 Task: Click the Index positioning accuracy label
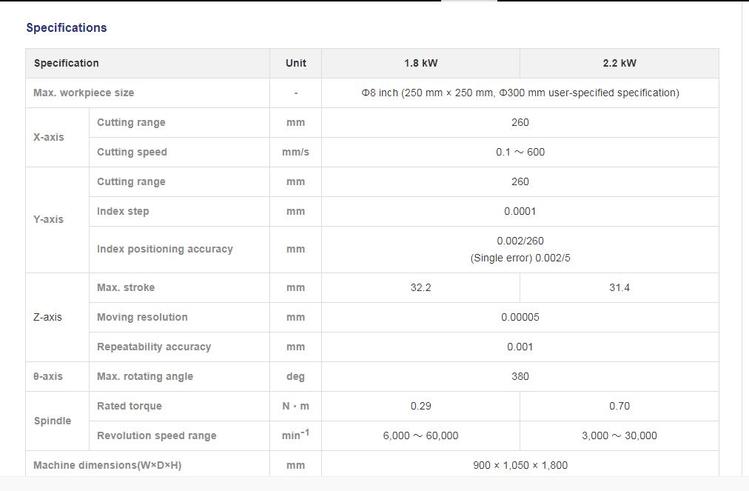tap(165, 249)
